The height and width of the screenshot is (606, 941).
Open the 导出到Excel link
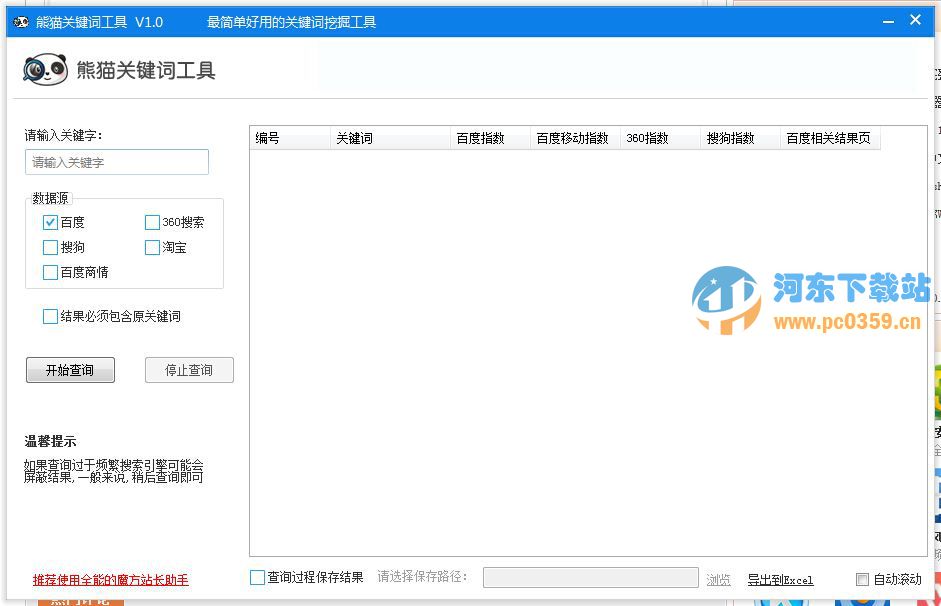(x=780, y=579)
